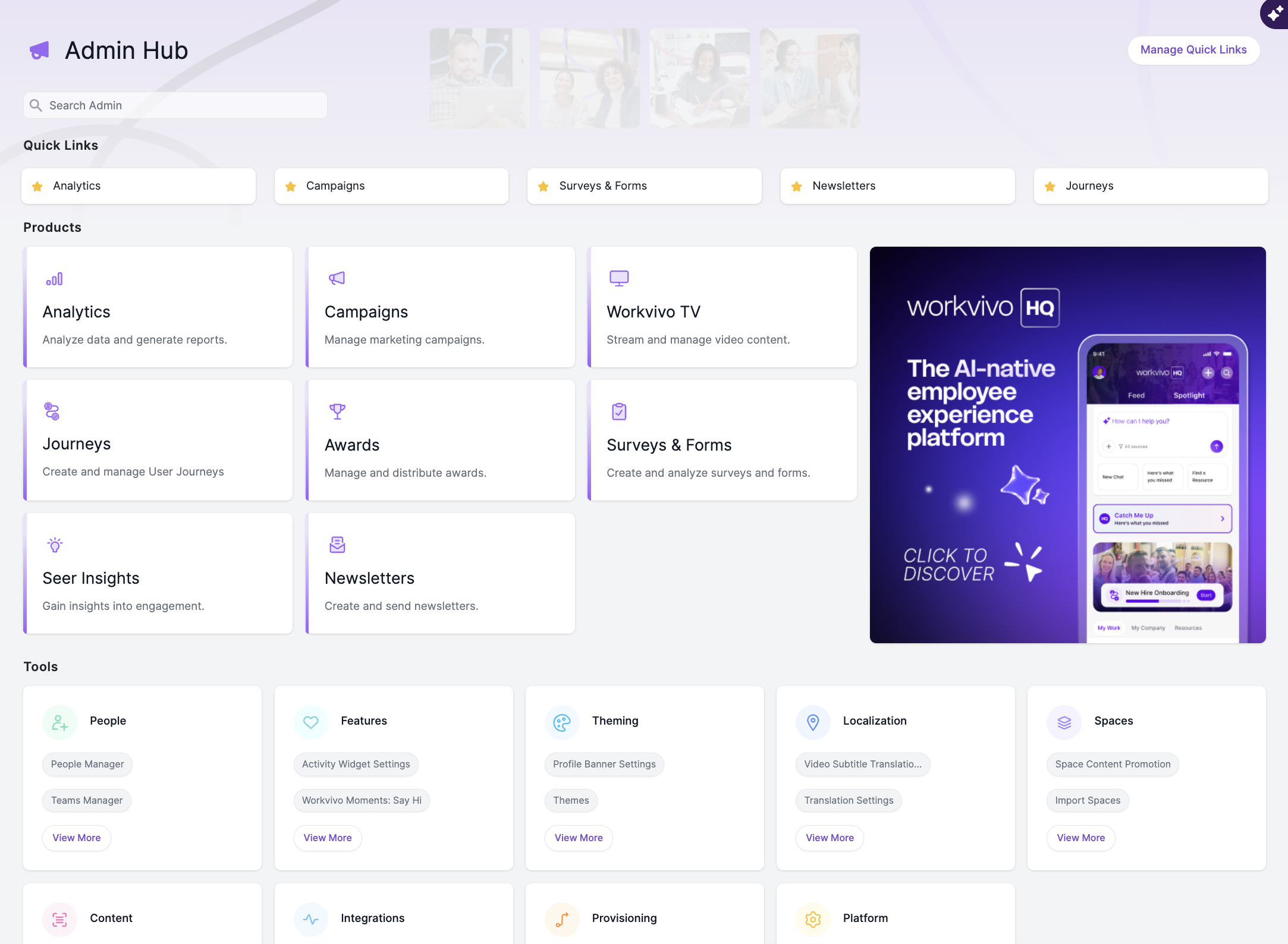Open the Workvivo TV product card
This screenshot has height=944, width=1288.
pyautogui.click(x=722, y=307)
